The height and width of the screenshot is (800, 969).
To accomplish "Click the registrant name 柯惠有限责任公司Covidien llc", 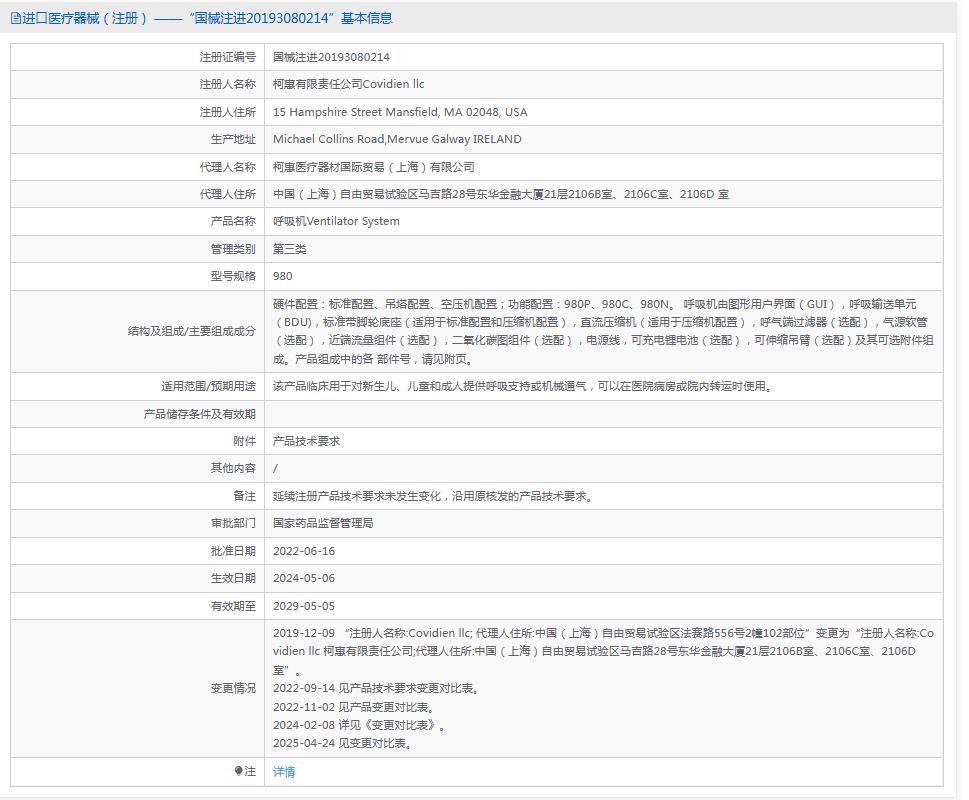I will (348, 85).
